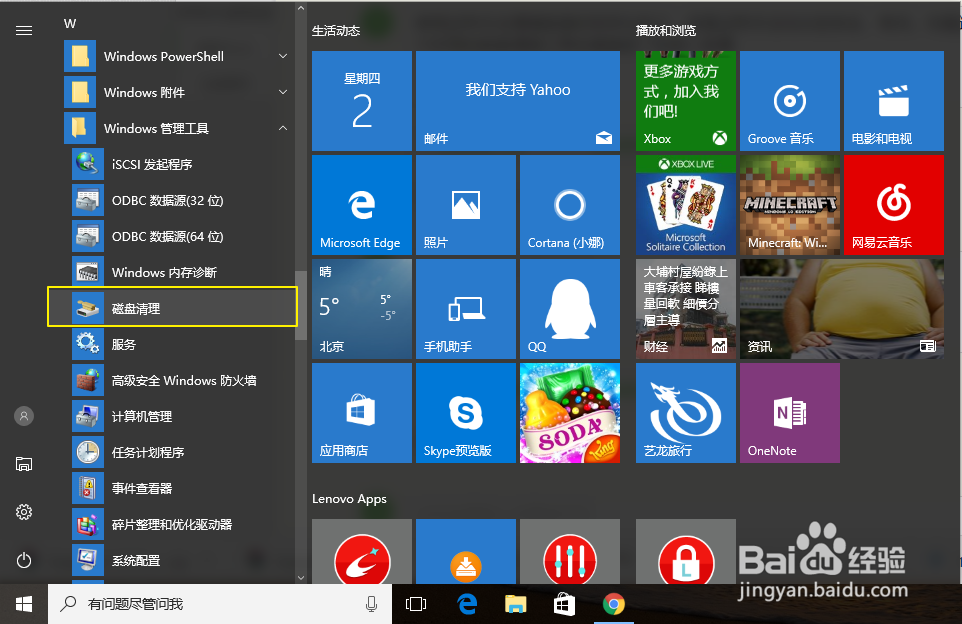Open Groove 音乐 tile
The height and width of the screenshot is (624, 962).
point(790,101)
